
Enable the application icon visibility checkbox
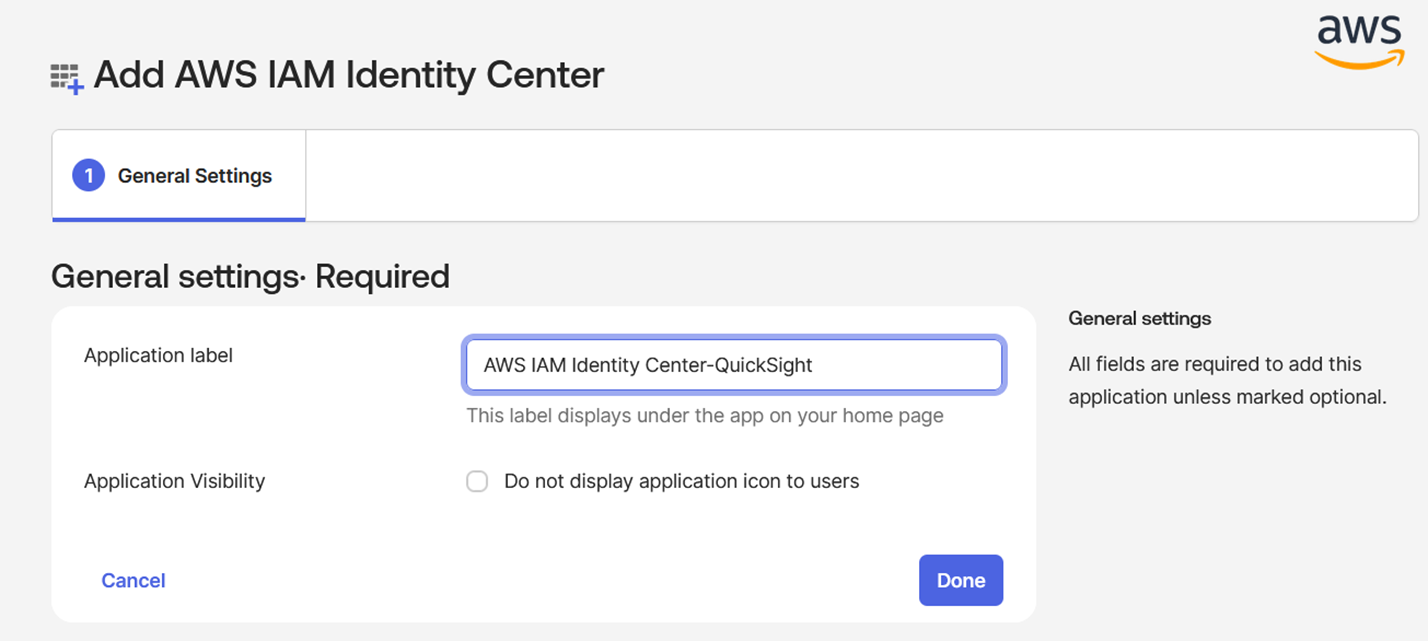coord(478,482)
